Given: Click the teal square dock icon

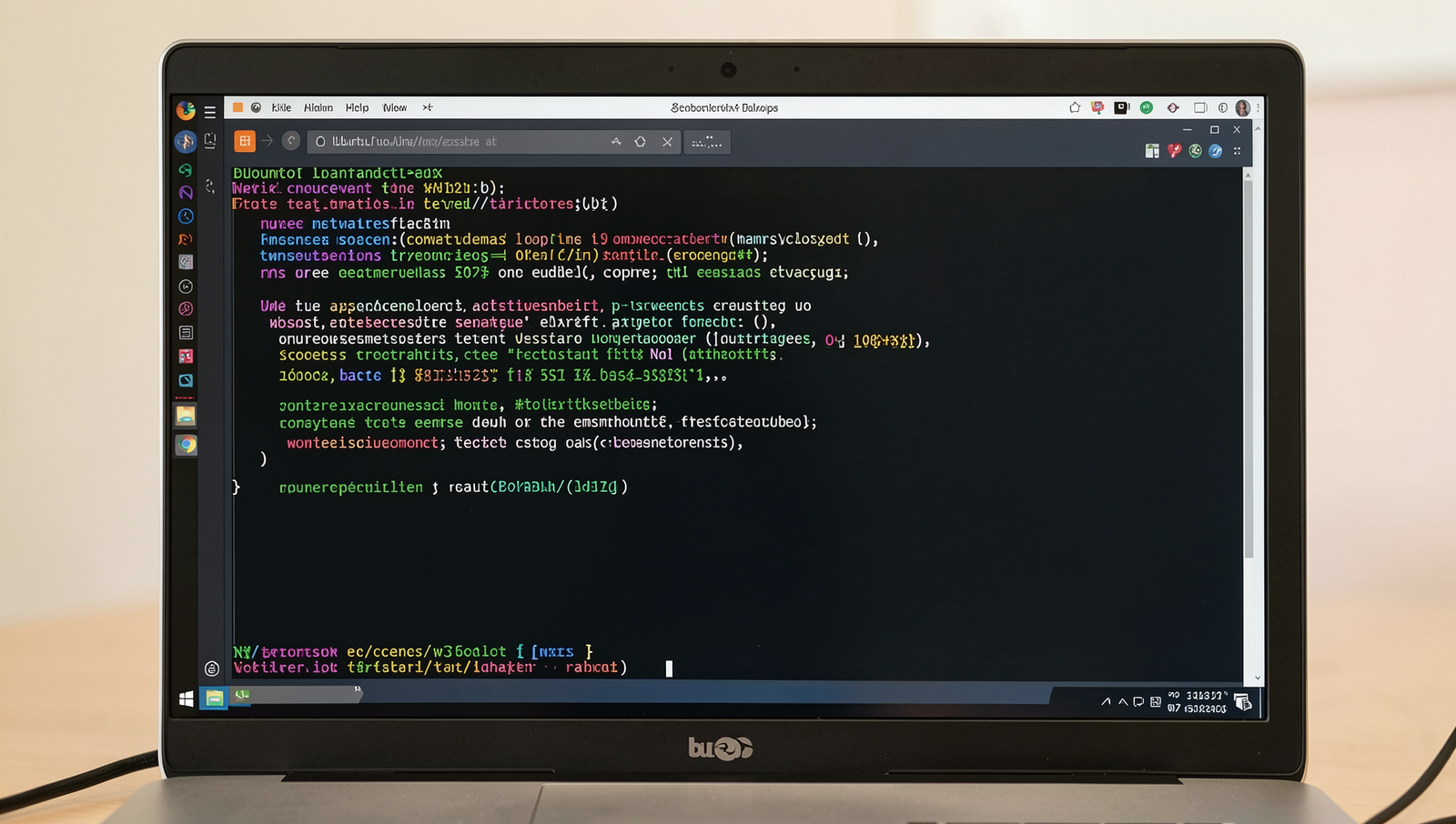Looking at the screenshot, I should 186,380.
